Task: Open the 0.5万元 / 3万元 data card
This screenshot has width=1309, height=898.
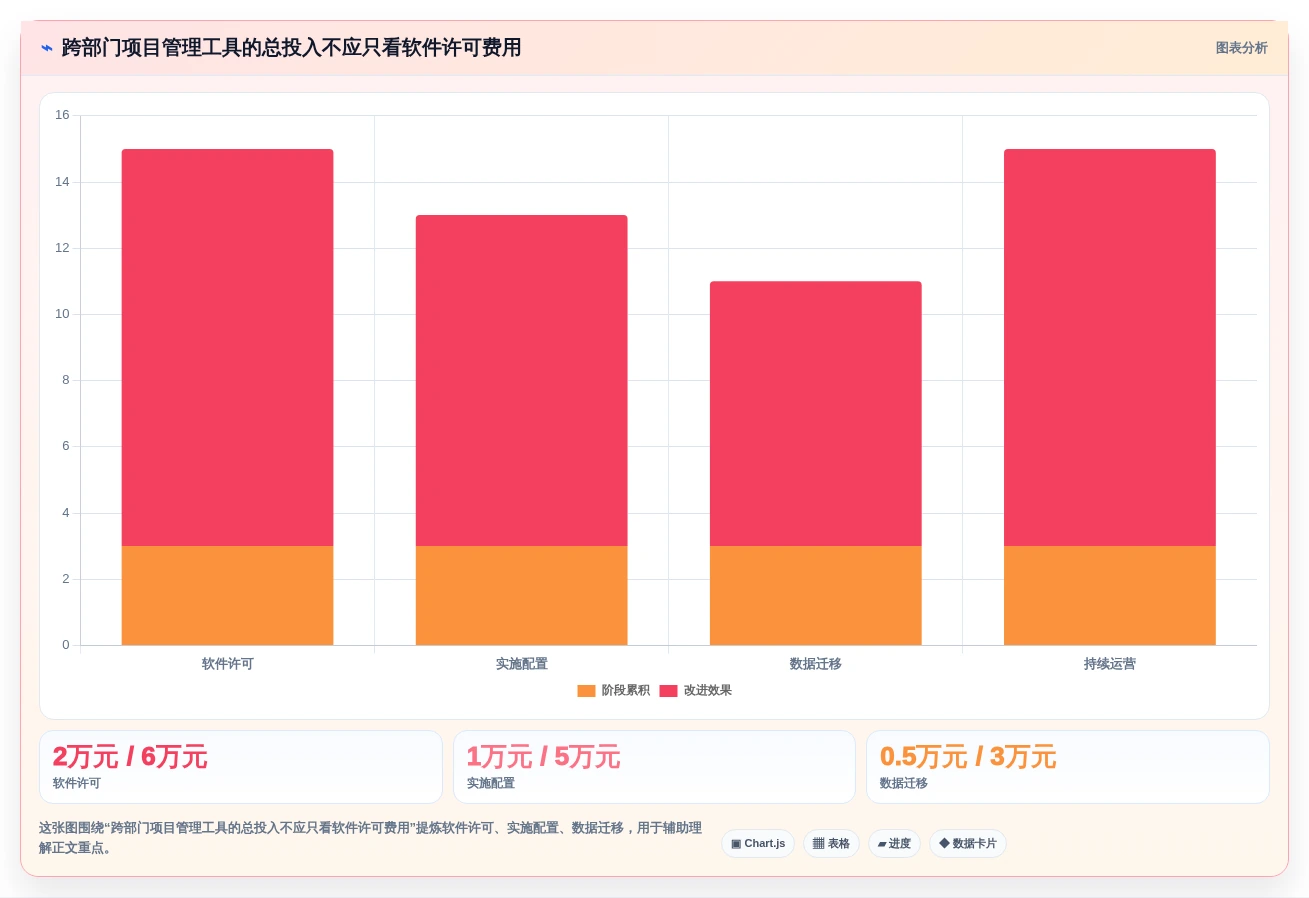Action: coord(1068,767)
